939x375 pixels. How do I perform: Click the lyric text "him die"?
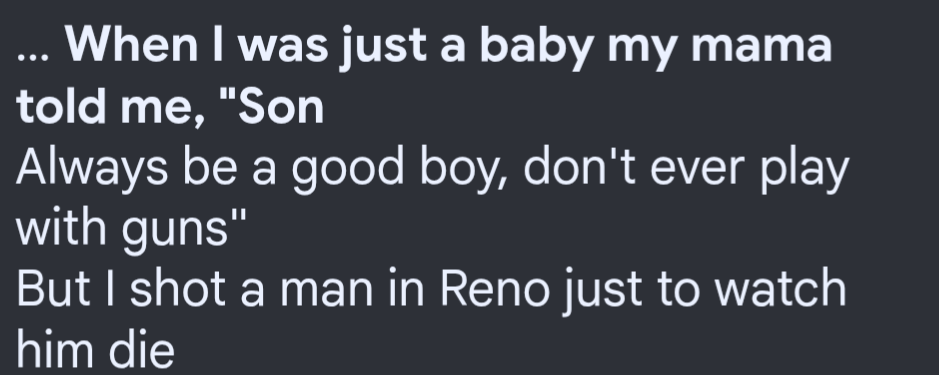pos(96,349)
